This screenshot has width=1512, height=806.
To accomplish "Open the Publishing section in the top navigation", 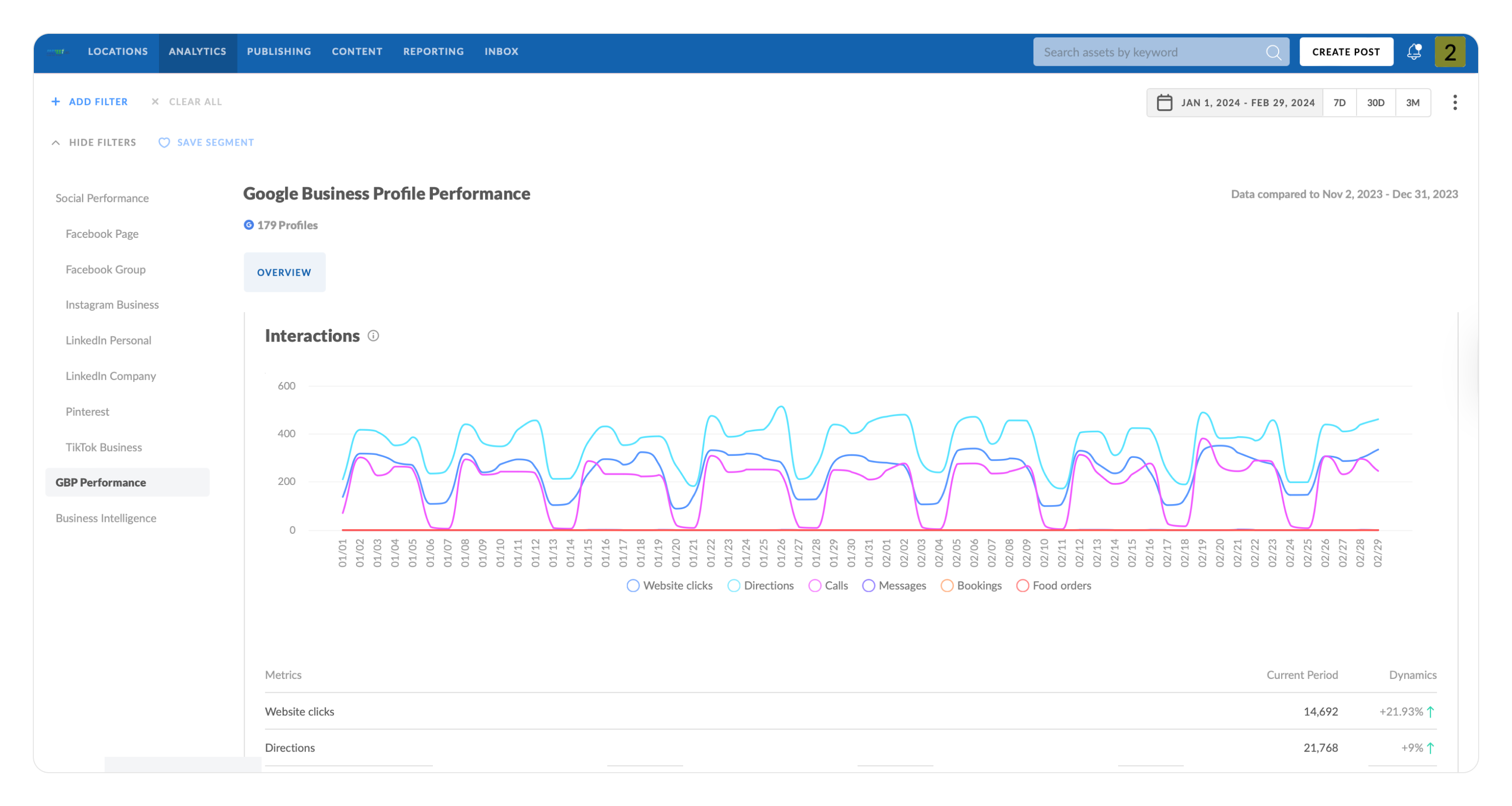I will coord(278,52).
